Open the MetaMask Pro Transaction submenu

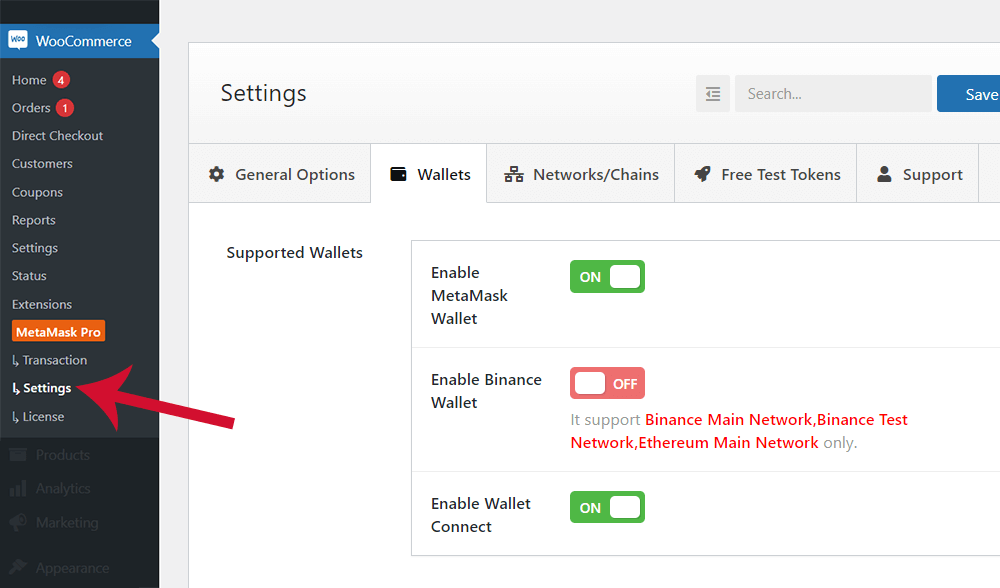click(x=50, y=360)
